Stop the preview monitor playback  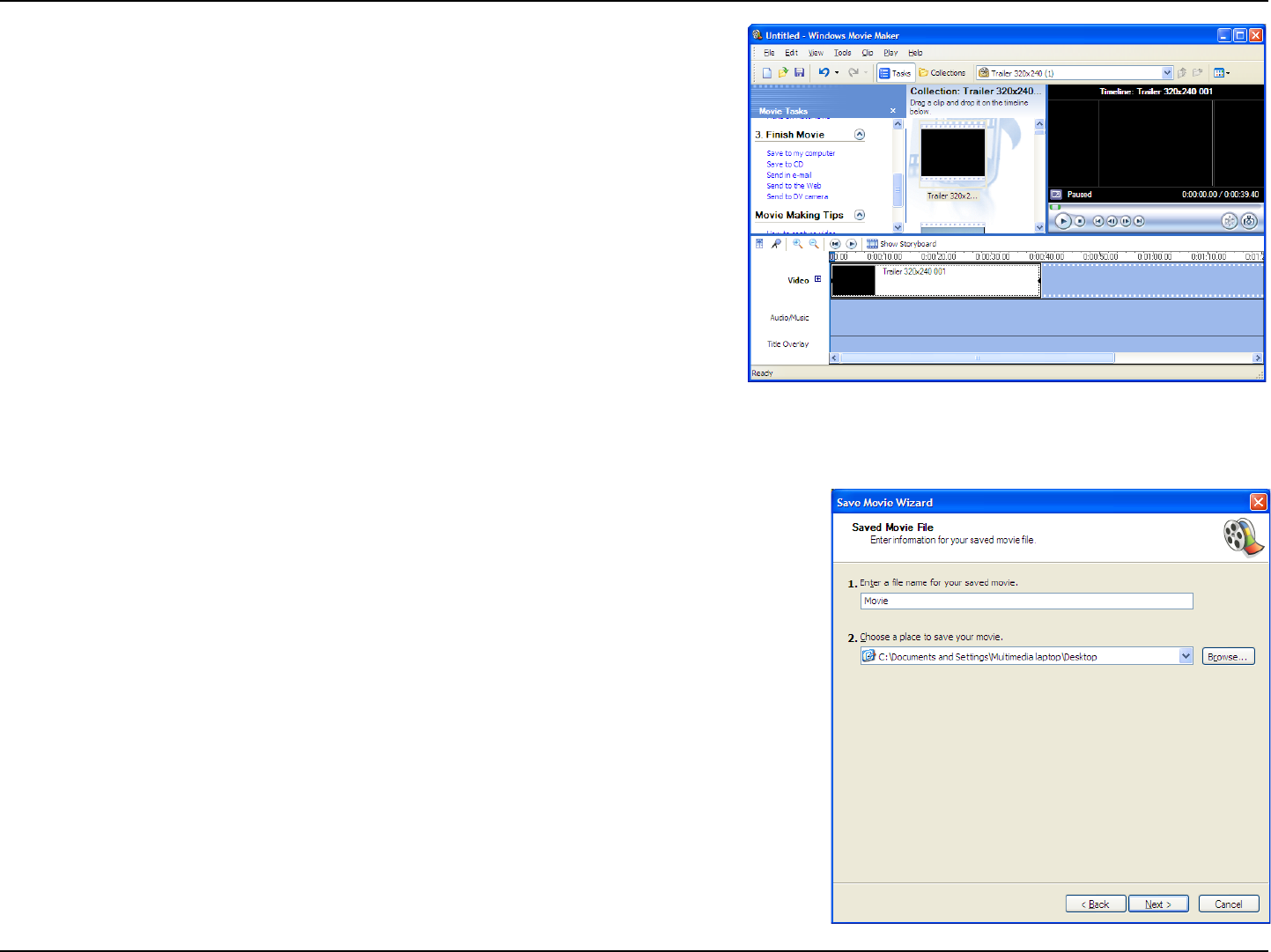[x=1080, y=221]
